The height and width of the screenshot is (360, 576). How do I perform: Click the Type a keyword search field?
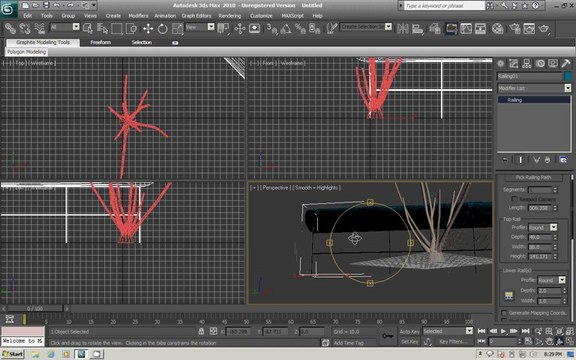point(444,6)
